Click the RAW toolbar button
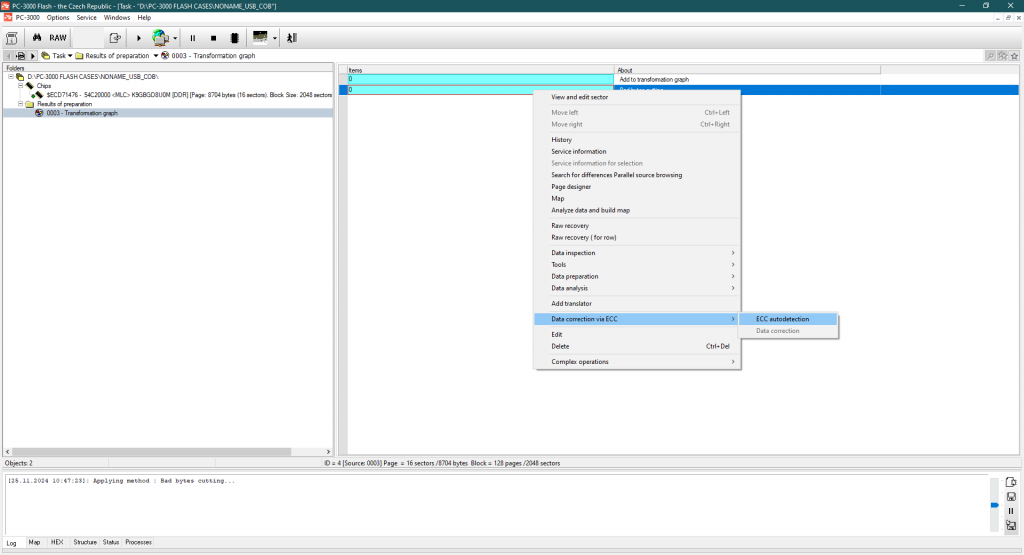1024x555 pixels. tap(58, 38)
